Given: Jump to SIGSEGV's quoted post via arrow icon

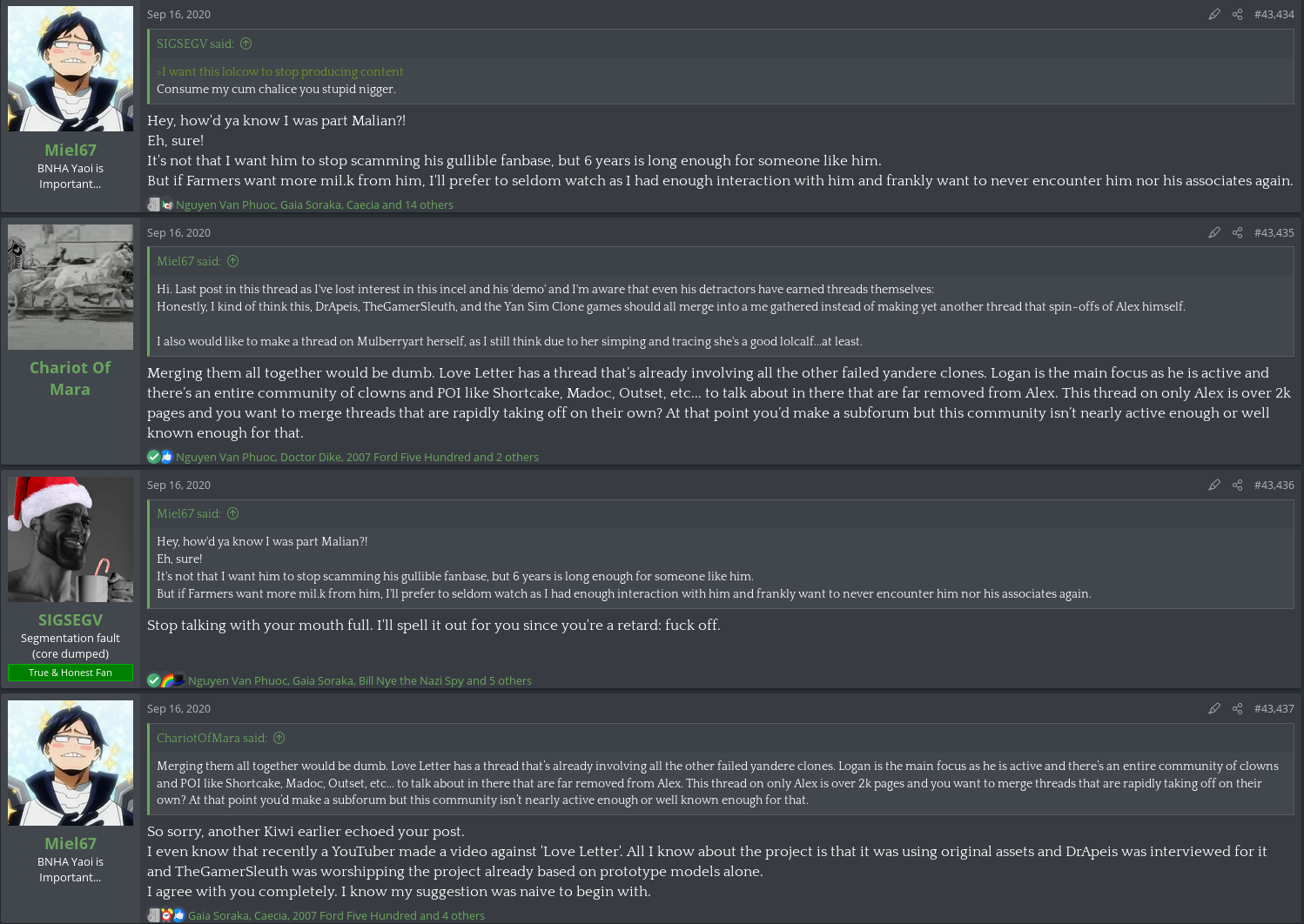Looking at the screenshot, I should coord(246,44).
